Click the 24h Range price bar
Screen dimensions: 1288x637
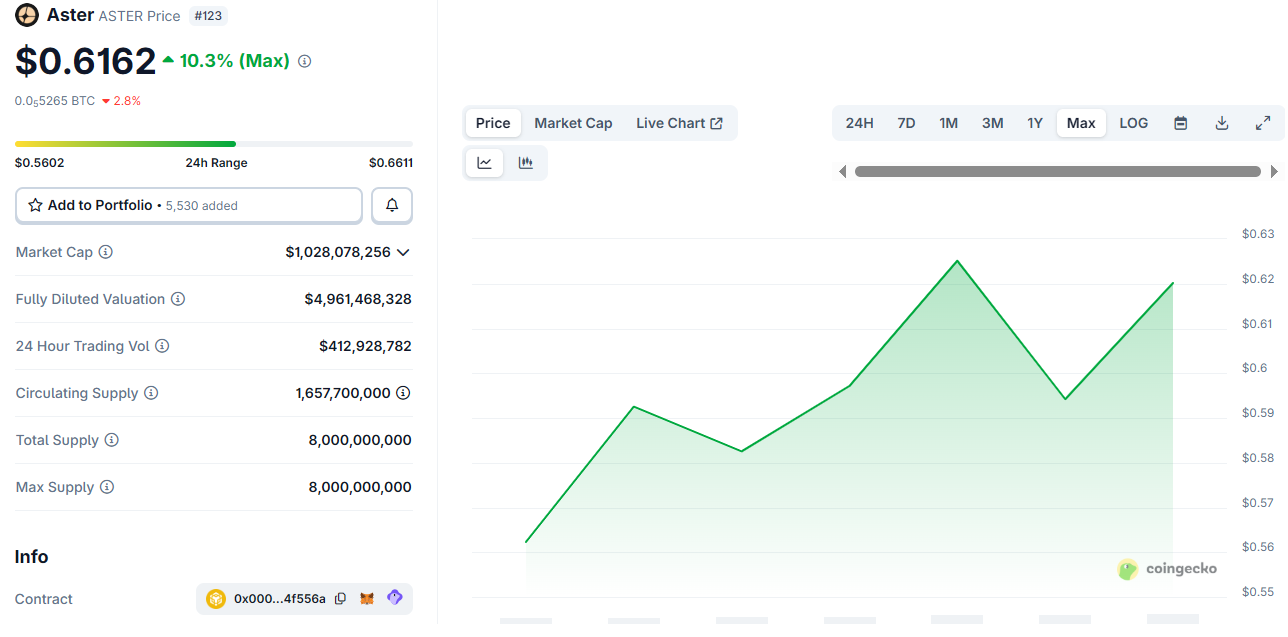point(214,144)
